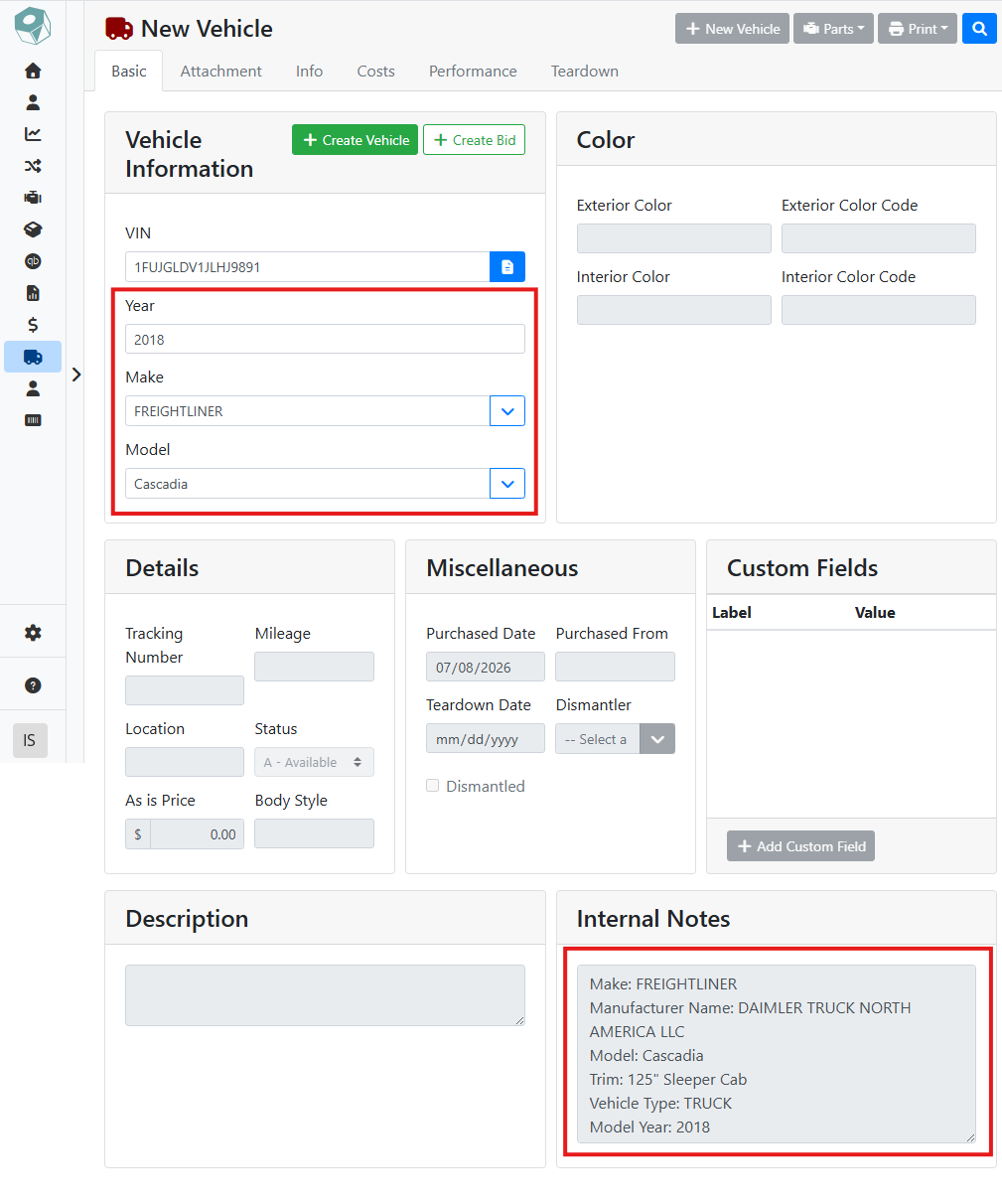Select the dollar sign sidebar icon

33,325
